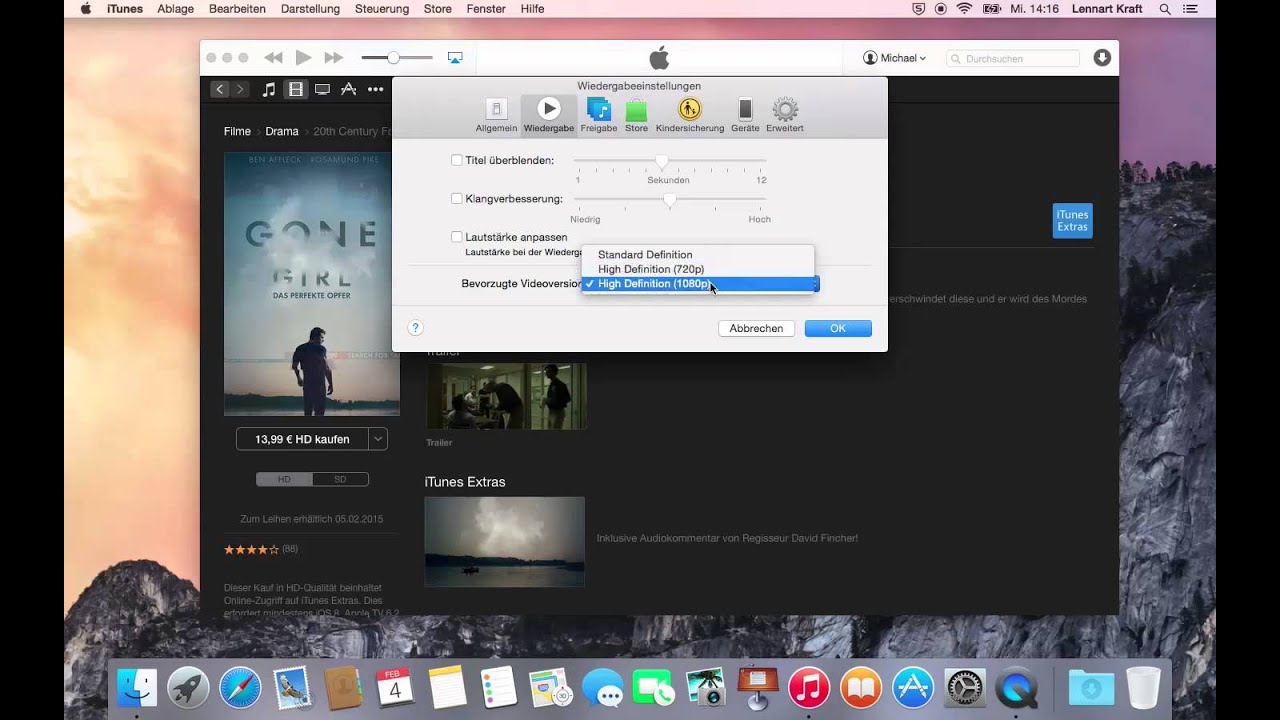
Task: Open the iTunes Extras preview thumbnail
Action: click(x=505, y=541)
